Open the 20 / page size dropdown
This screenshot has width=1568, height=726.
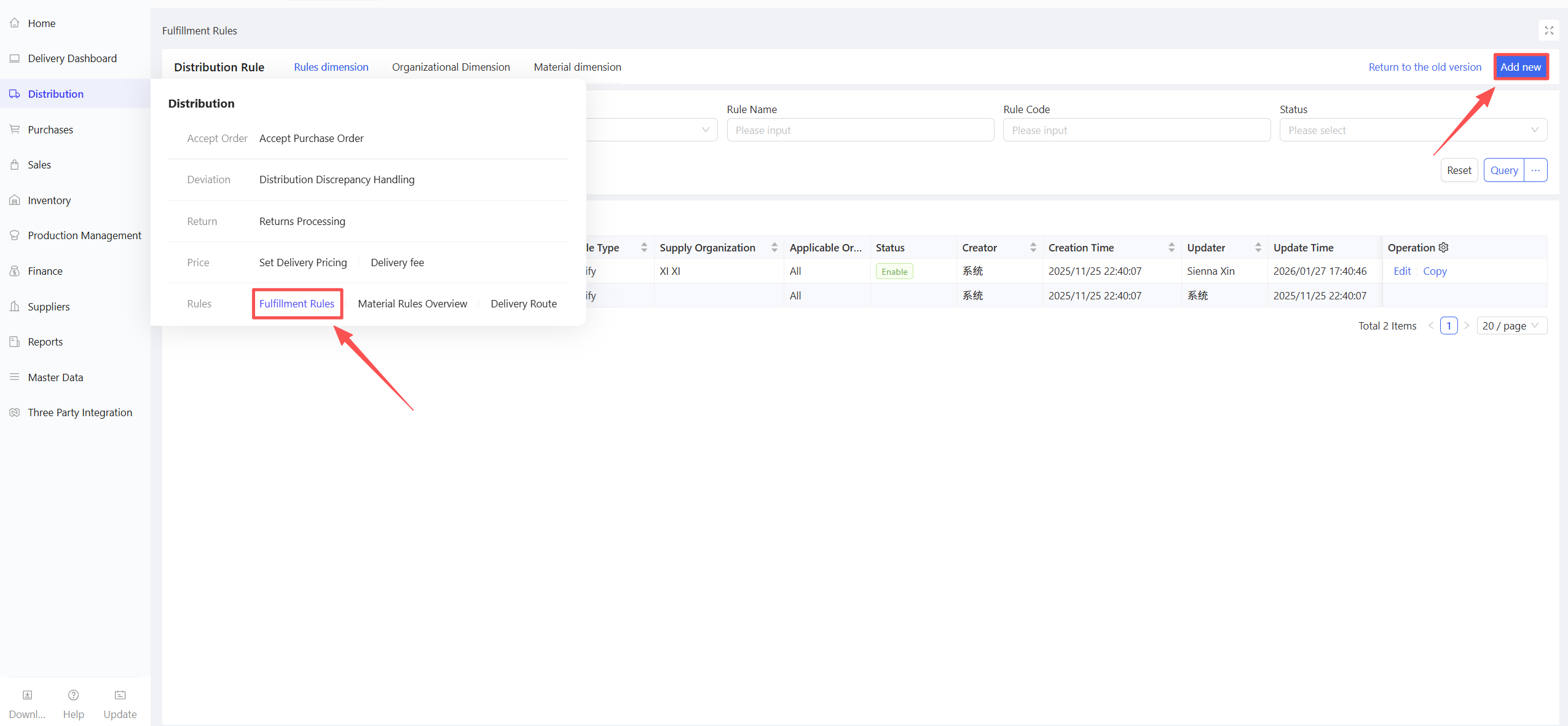pos(1511,326)
